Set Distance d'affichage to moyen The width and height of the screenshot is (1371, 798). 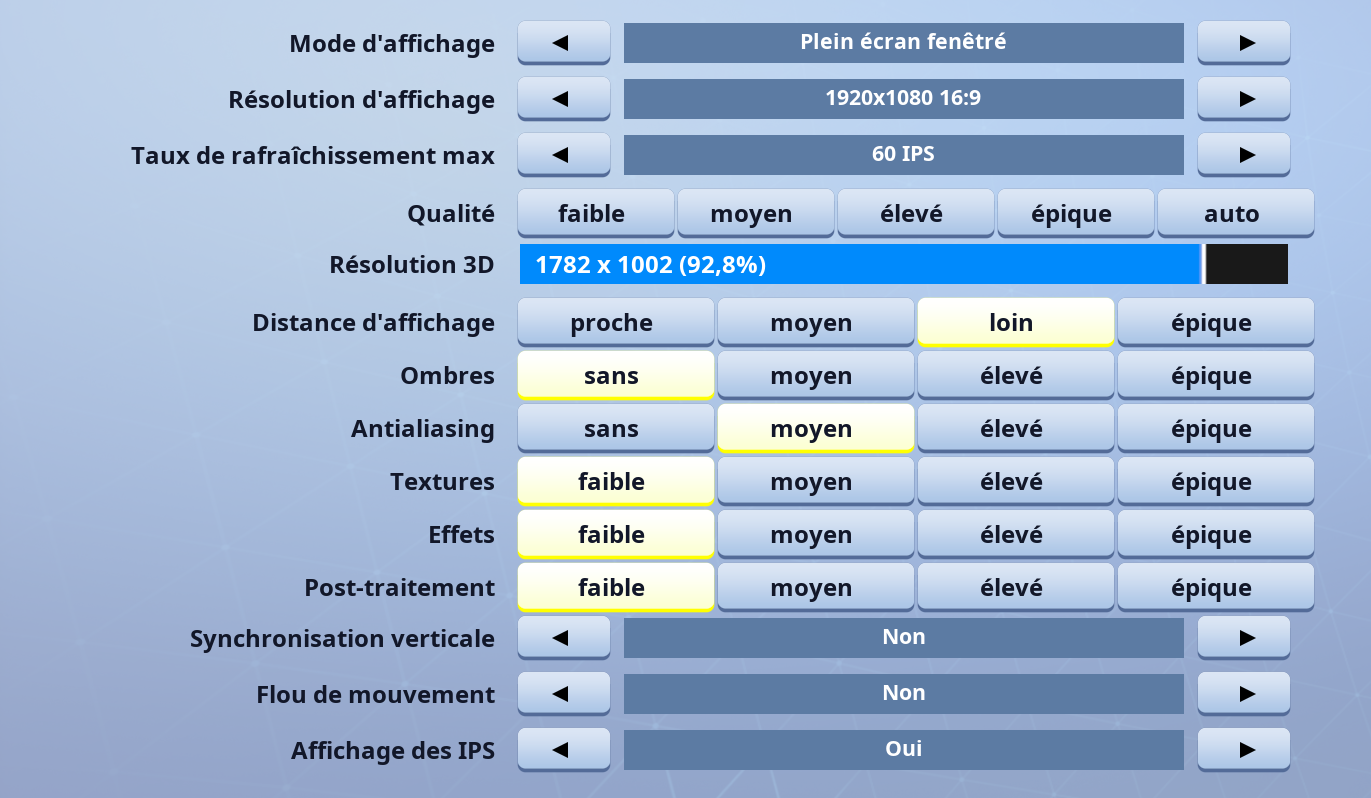click(x=816, y=322)
